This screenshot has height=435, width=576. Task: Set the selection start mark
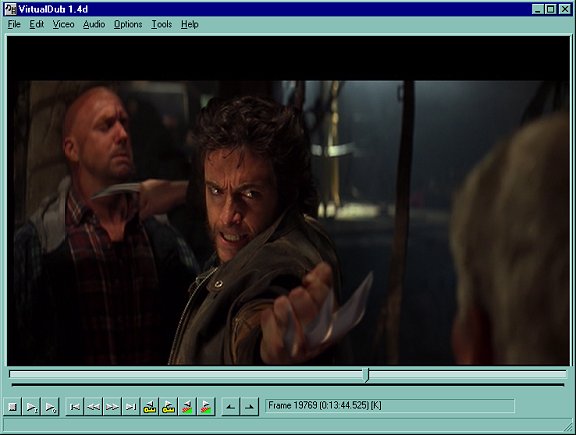coord(231,407)
